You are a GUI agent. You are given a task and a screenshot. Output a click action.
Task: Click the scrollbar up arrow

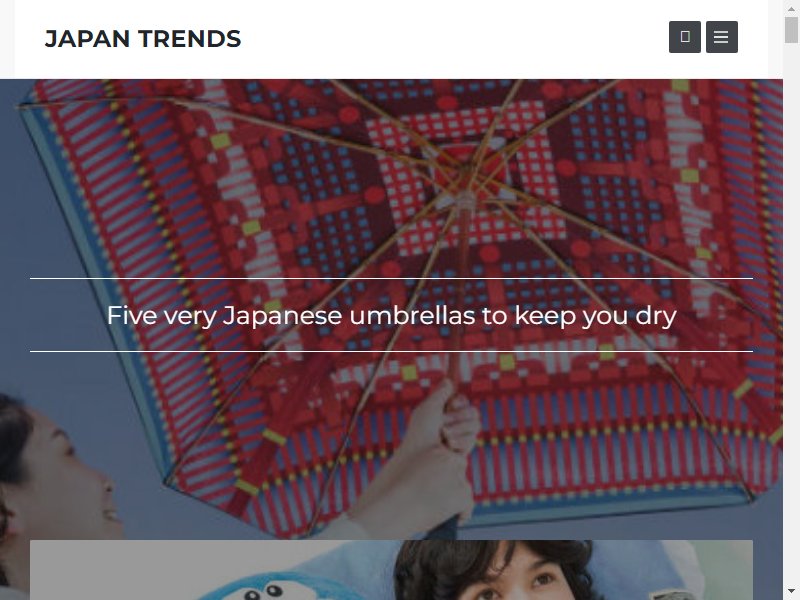pos(791,9)
